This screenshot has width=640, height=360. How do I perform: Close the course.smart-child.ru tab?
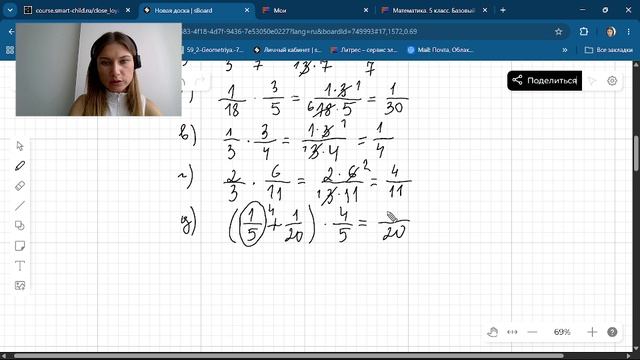click(128, 10)
